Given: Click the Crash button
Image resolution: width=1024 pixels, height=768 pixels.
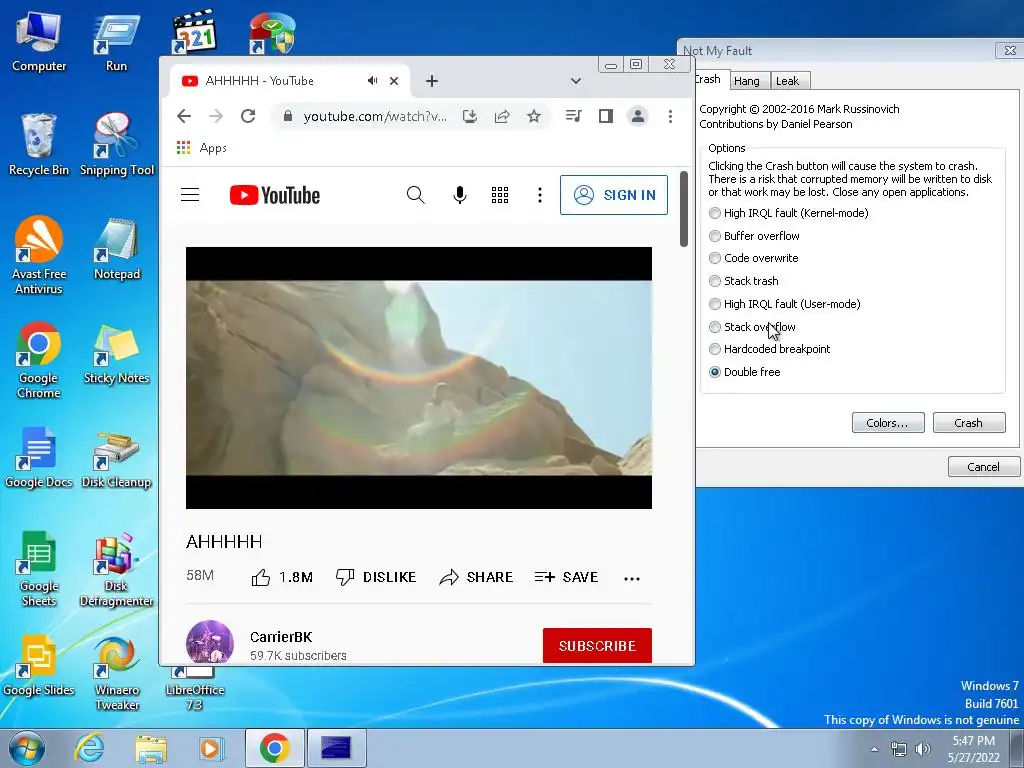Looking at the screenshot, I should tap(968, 423).
